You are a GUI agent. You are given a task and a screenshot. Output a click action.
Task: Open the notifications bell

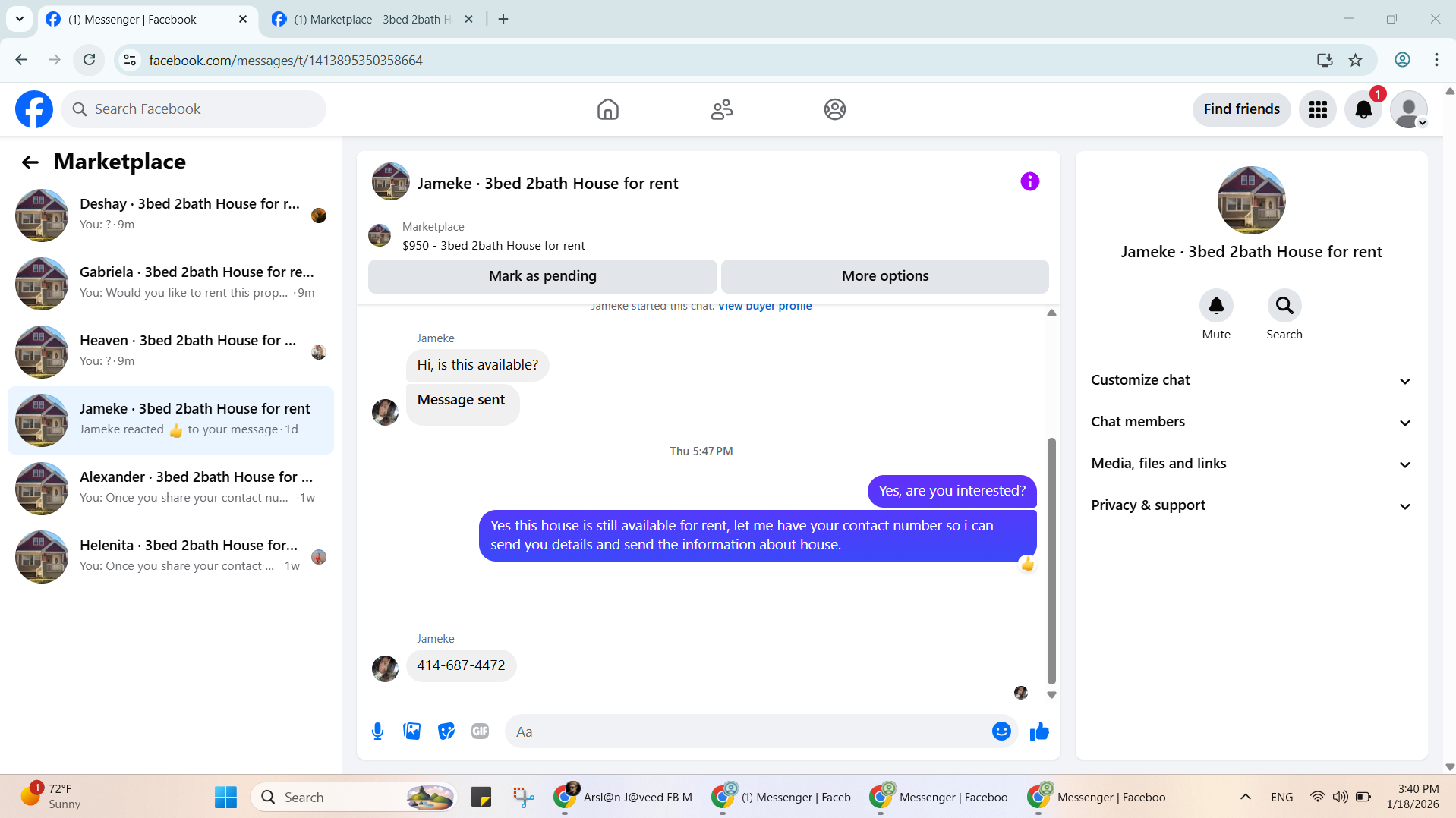pyautogui.click(x=1363, y=109)
